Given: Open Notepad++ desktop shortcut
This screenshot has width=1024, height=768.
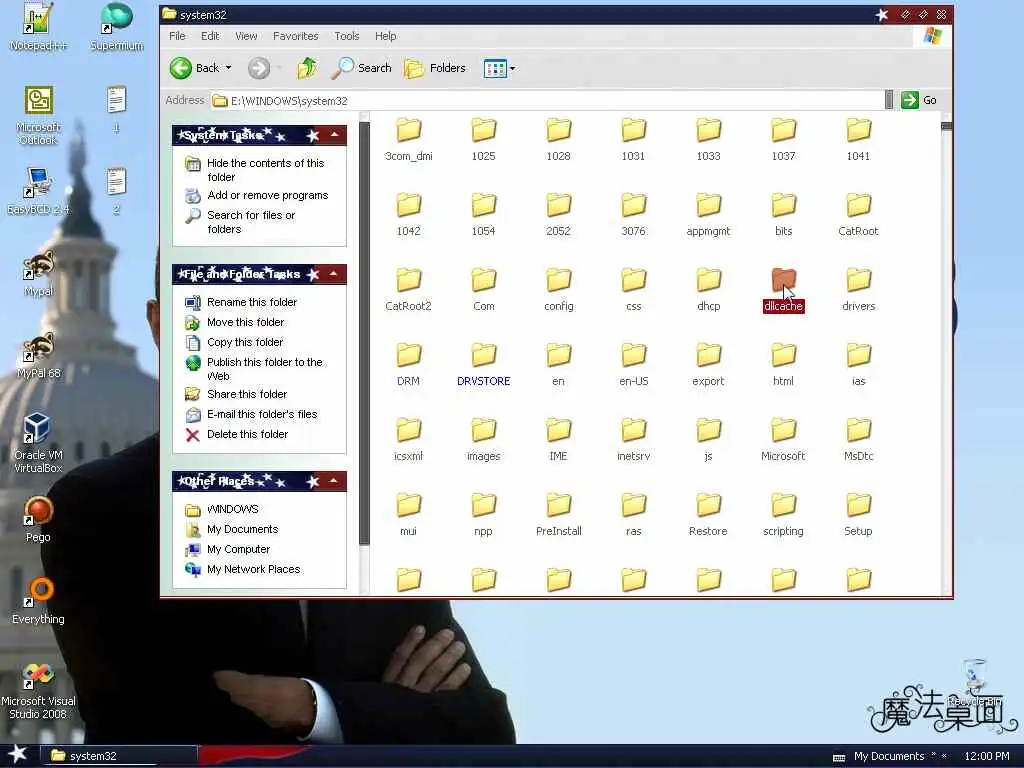Looking at the screenshot, I should (x=38, y=27).
